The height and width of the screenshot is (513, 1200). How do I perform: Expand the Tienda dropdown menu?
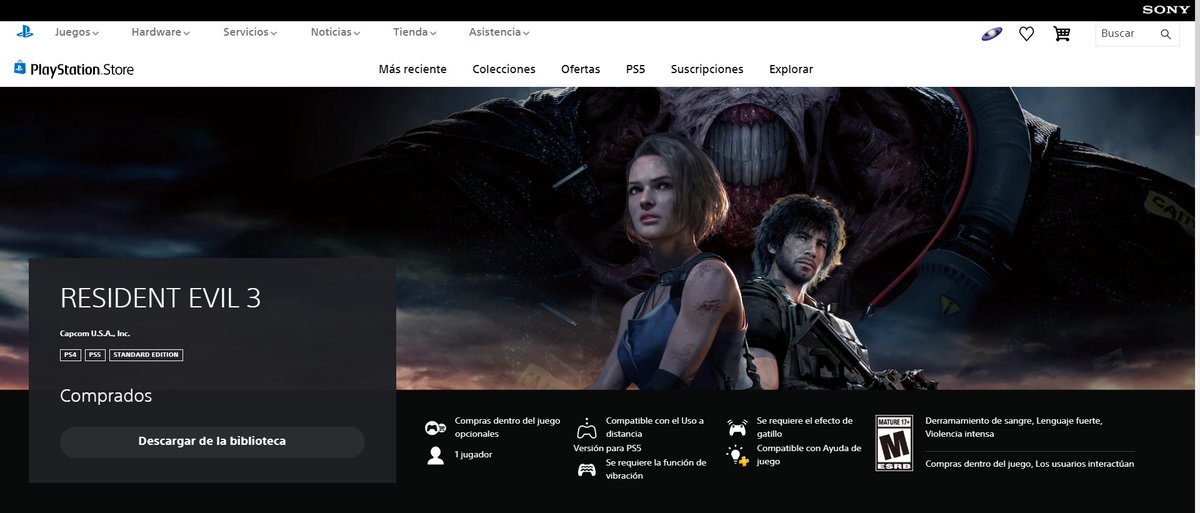coord(415,32)
